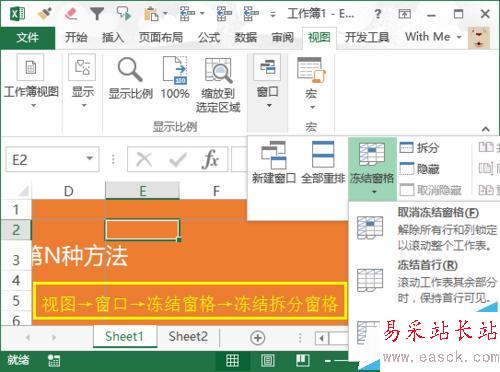Select column E header
500x372 pixels.
coord(142,191)
